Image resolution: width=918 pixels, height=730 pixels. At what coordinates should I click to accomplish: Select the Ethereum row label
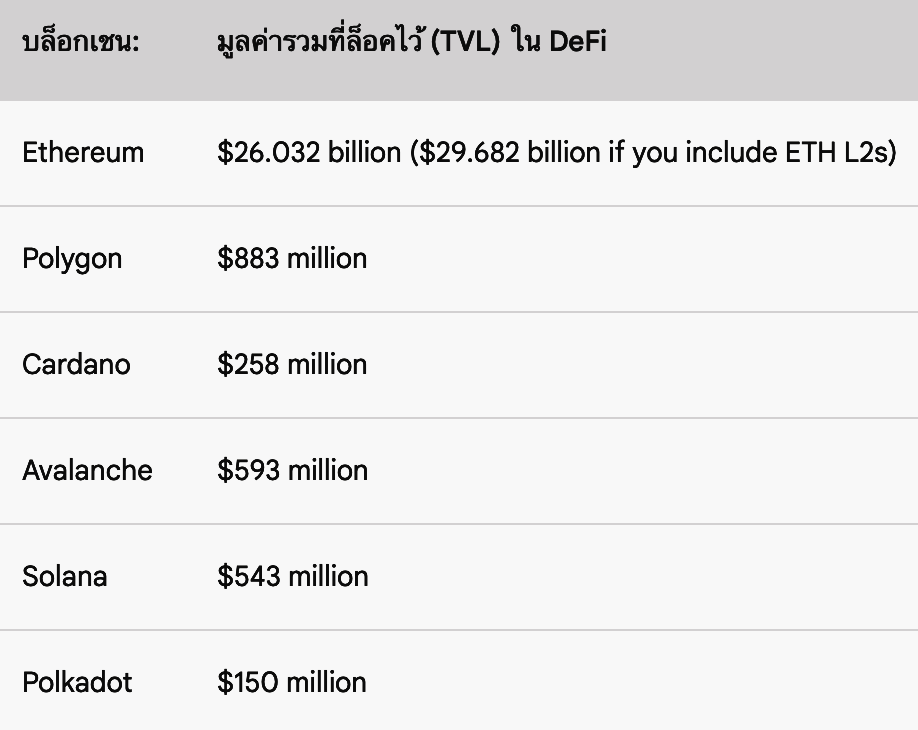pyautogui.click(x=83, y=153)
